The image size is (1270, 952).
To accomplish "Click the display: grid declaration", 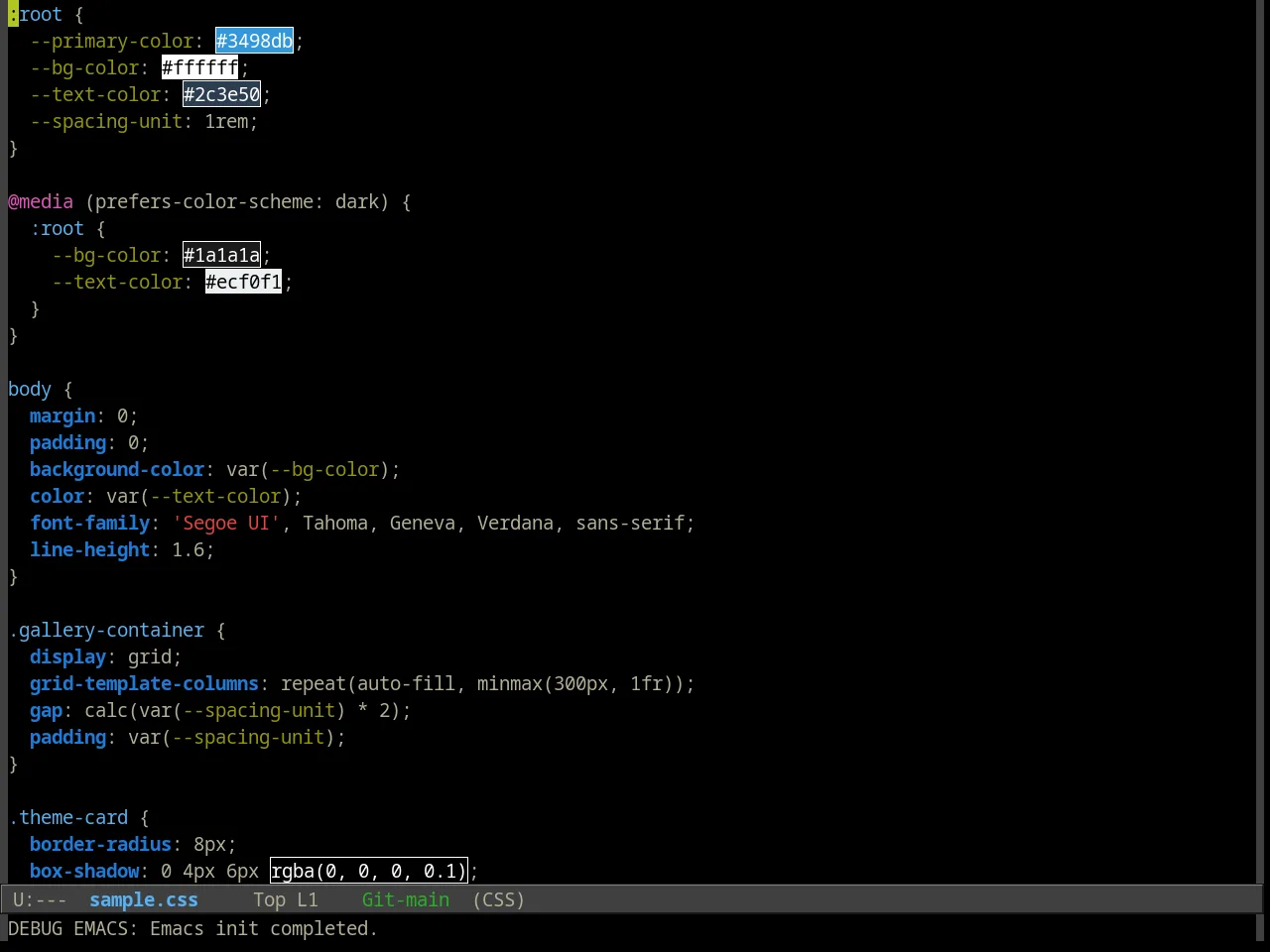I will [x=106, y=656].
